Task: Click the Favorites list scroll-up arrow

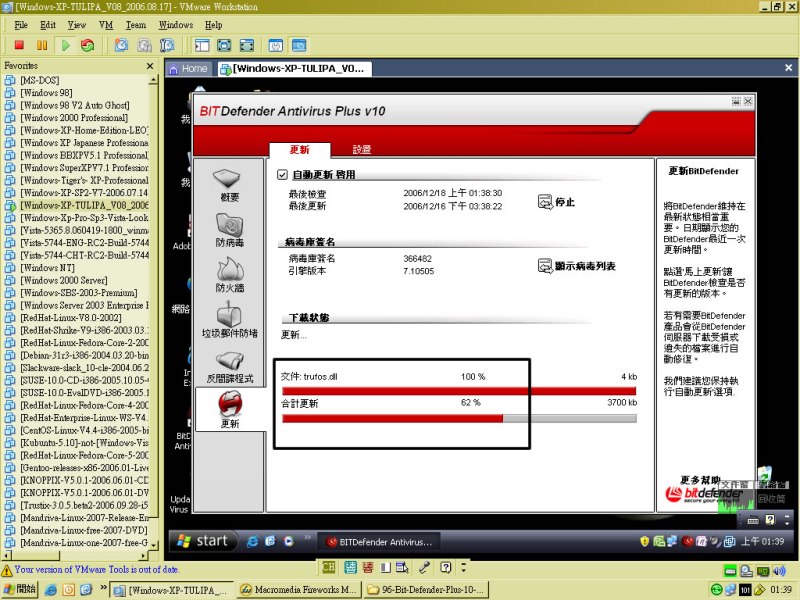Action: coord(153,80)
